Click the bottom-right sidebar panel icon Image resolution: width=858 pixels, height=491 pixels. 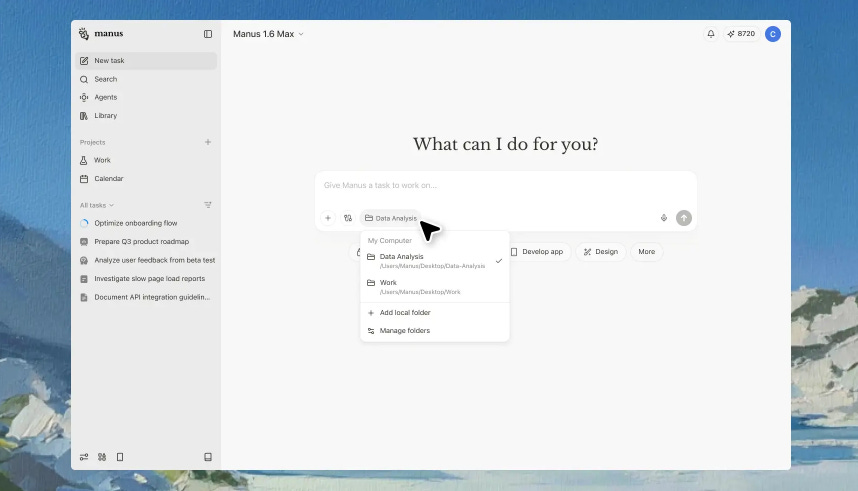pyautogui.click(x=208, y=457)
